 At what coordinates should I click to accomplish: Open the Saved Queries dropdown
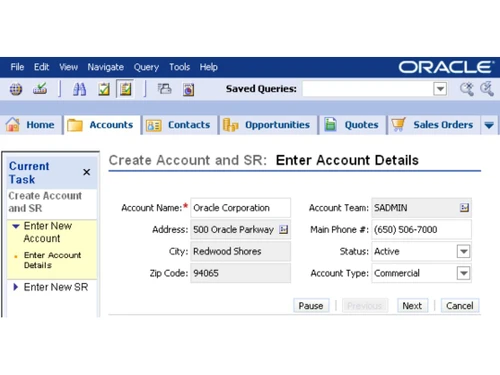point(440,89)
